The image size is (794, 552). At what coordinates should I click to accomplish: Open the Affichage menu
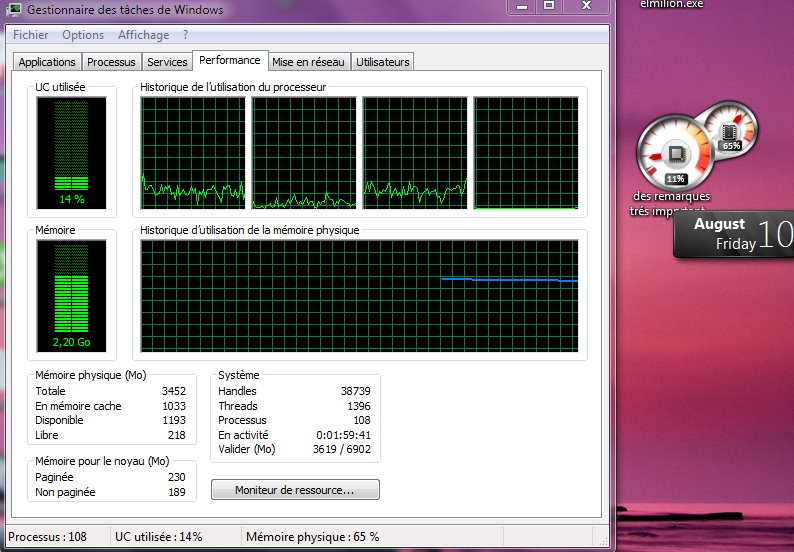point(143,35)
